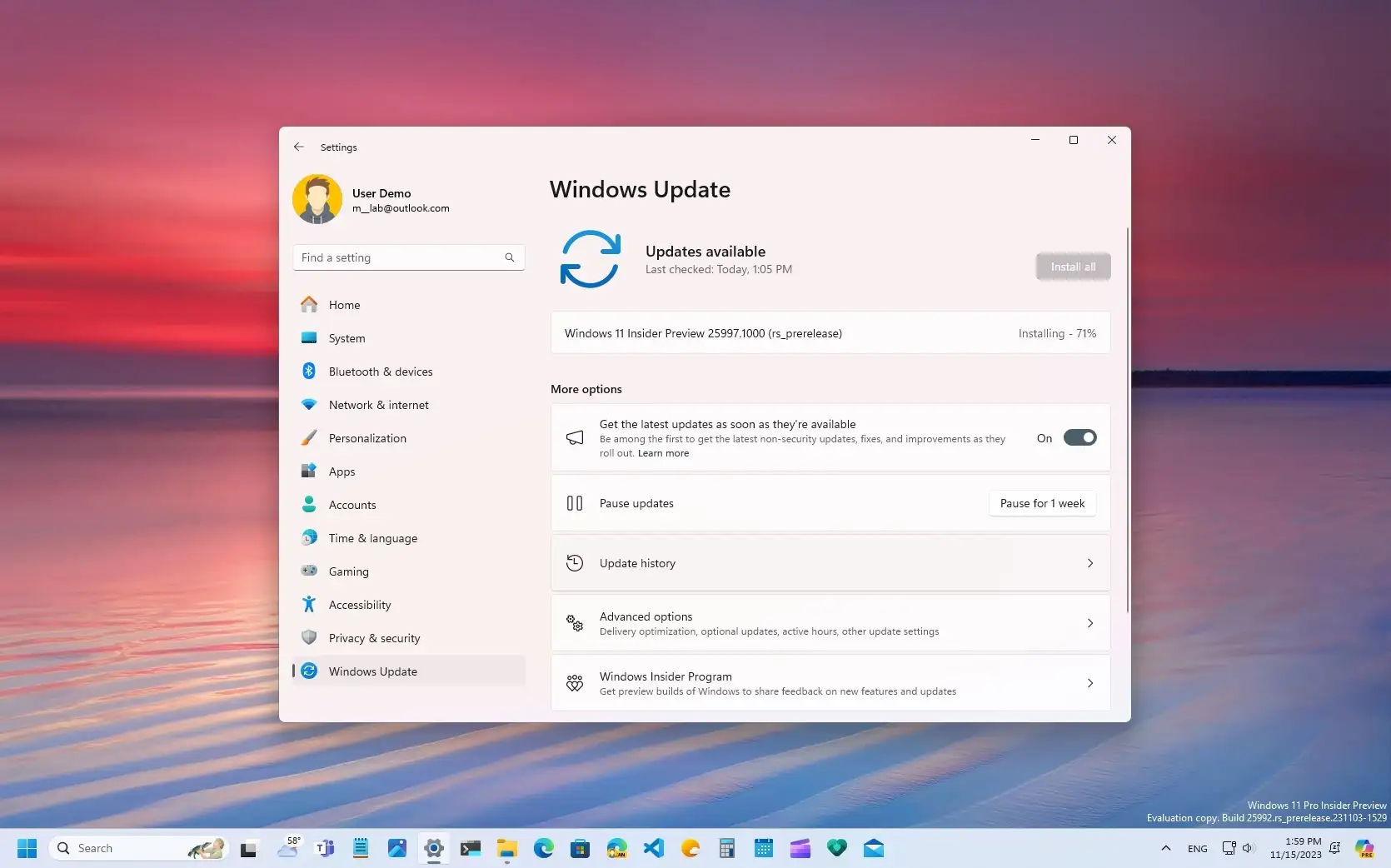The height and width of the screenshot is (868, 1391).
Task: Open Advanced options
Action: coord(830,623)
